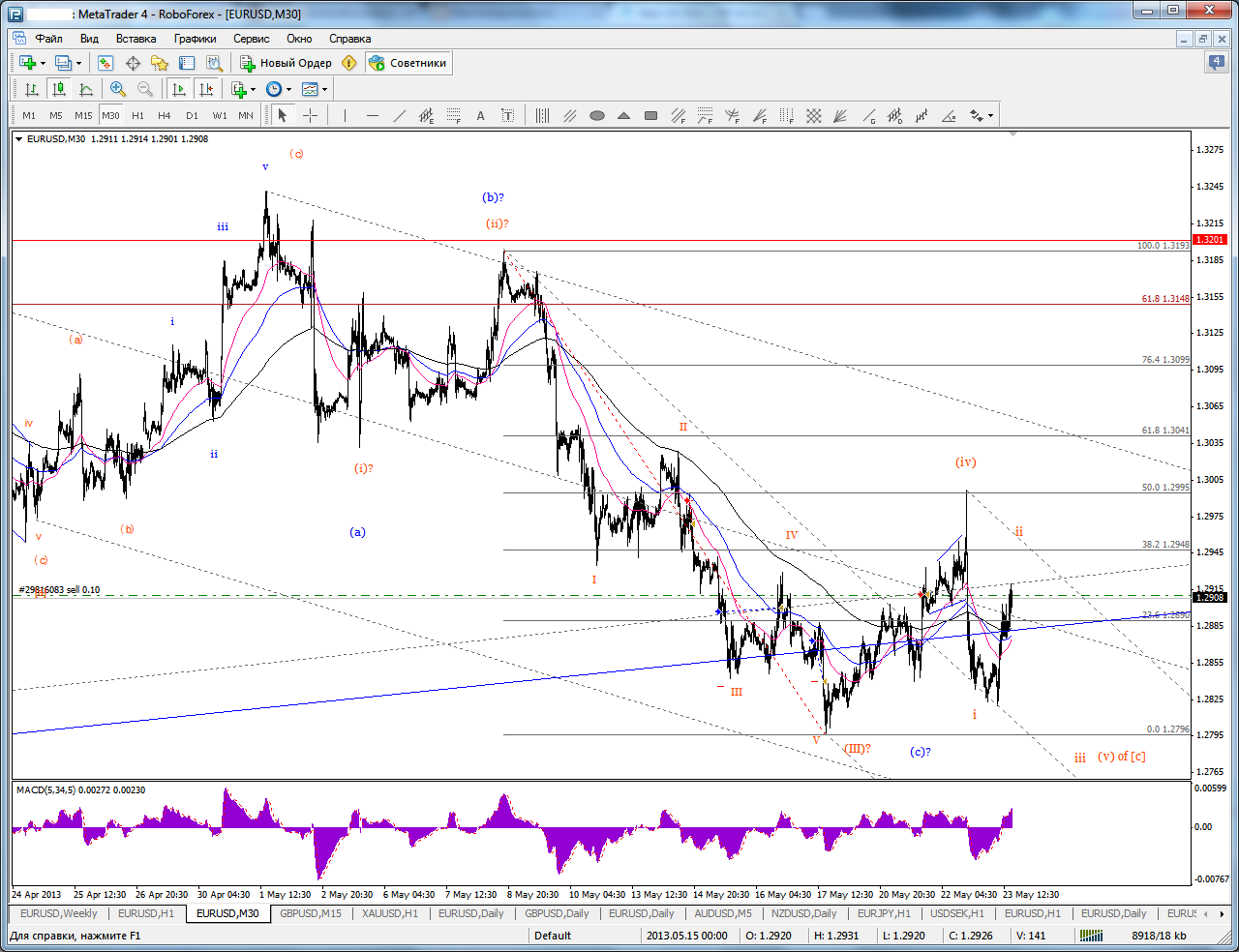Image resolution: width=1239 pixels, height=952 pixels.
Task: Select the Gann Grid tool
Action: 814,115
